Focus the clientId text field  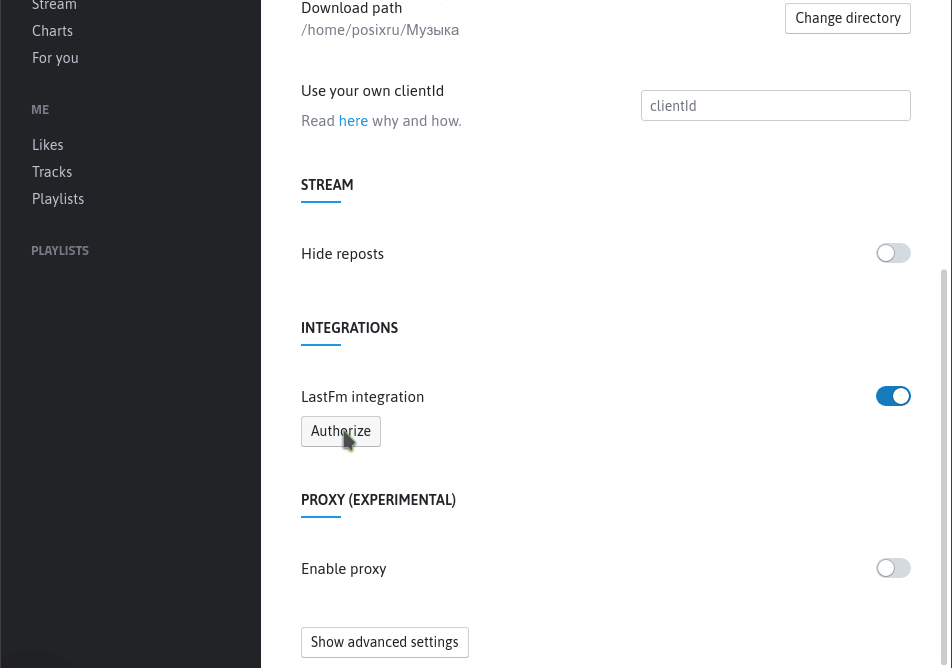775,106
